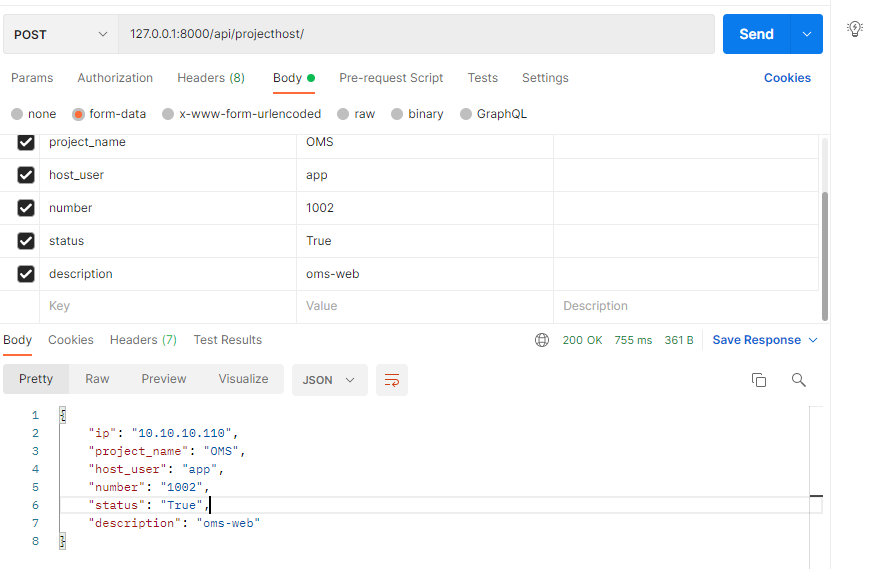Switch to Raw response view
The height and width of the screenshot is (569, 873).
tap(97, 379)
